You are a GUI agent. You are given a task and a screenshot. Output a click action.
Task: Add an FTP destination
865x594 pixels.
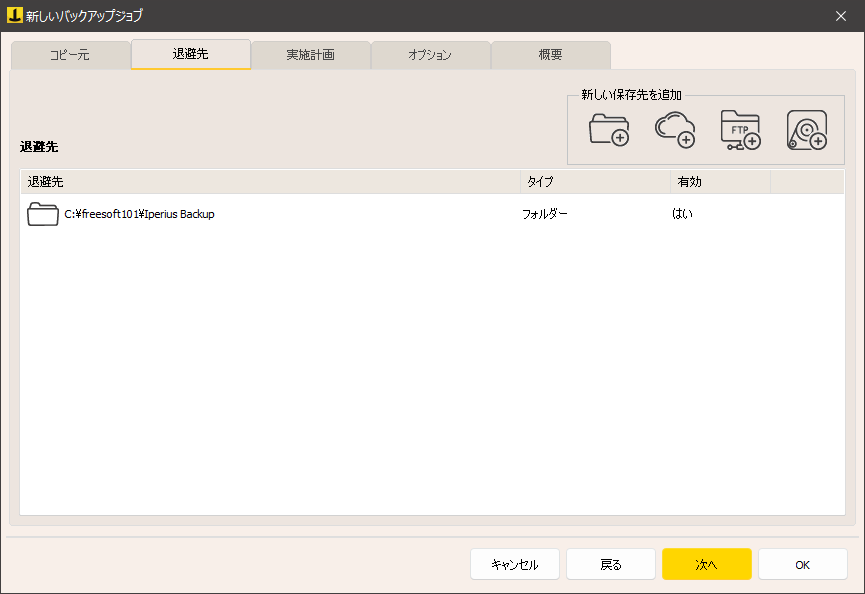(741, 130)
